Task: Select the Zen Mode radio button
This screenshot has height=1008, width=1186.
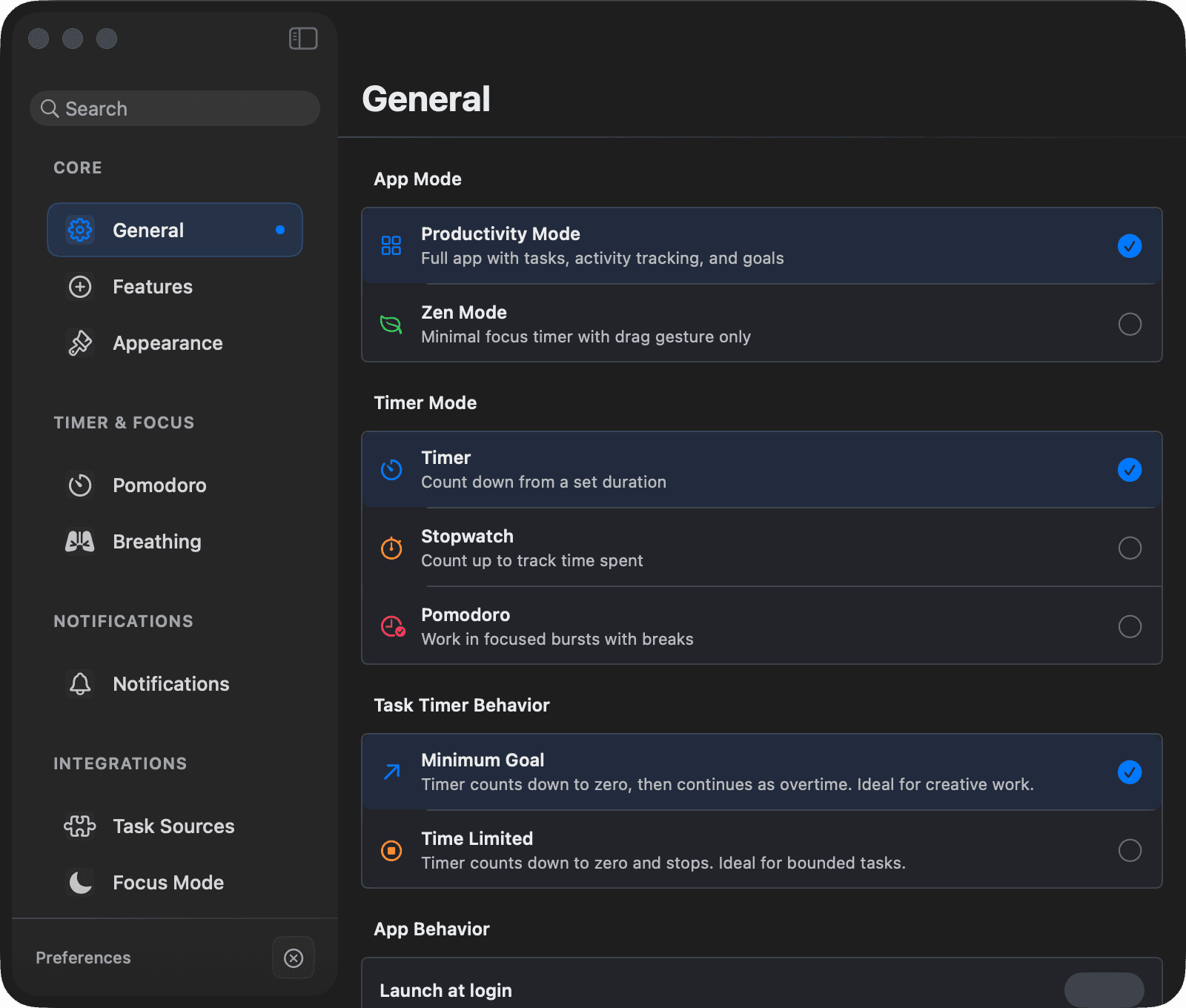Action: tap(1130, 324)
